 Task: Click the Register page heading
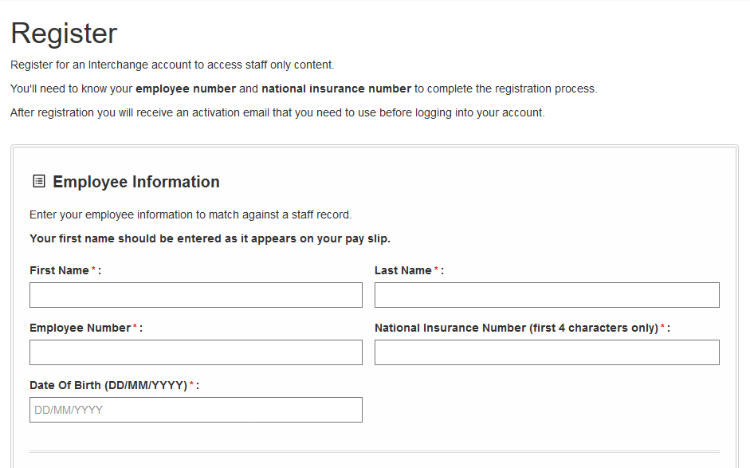[64, 33]
